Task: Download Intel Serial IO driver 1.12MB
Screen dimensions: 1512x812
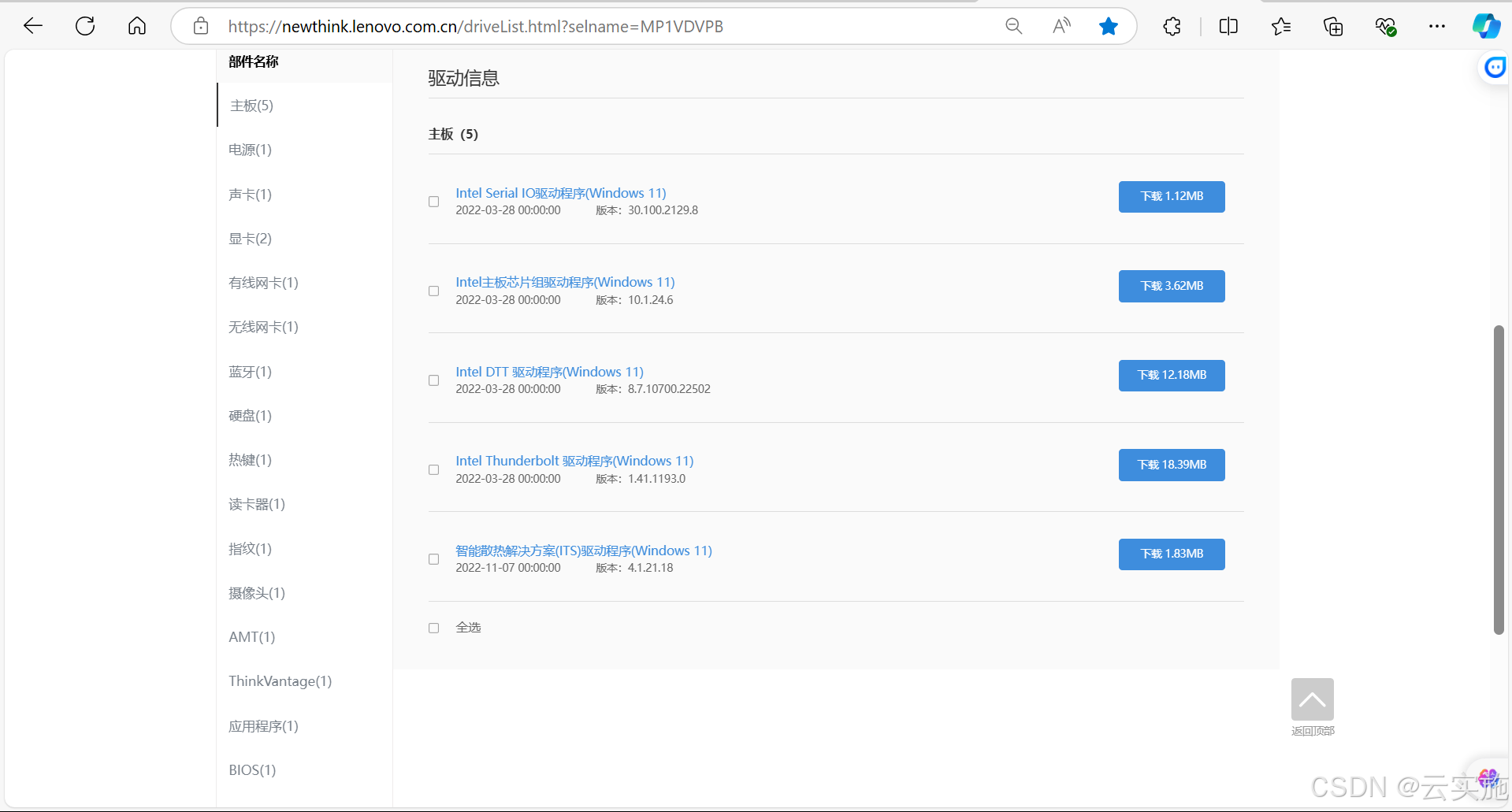Action: pos(1172,197)
